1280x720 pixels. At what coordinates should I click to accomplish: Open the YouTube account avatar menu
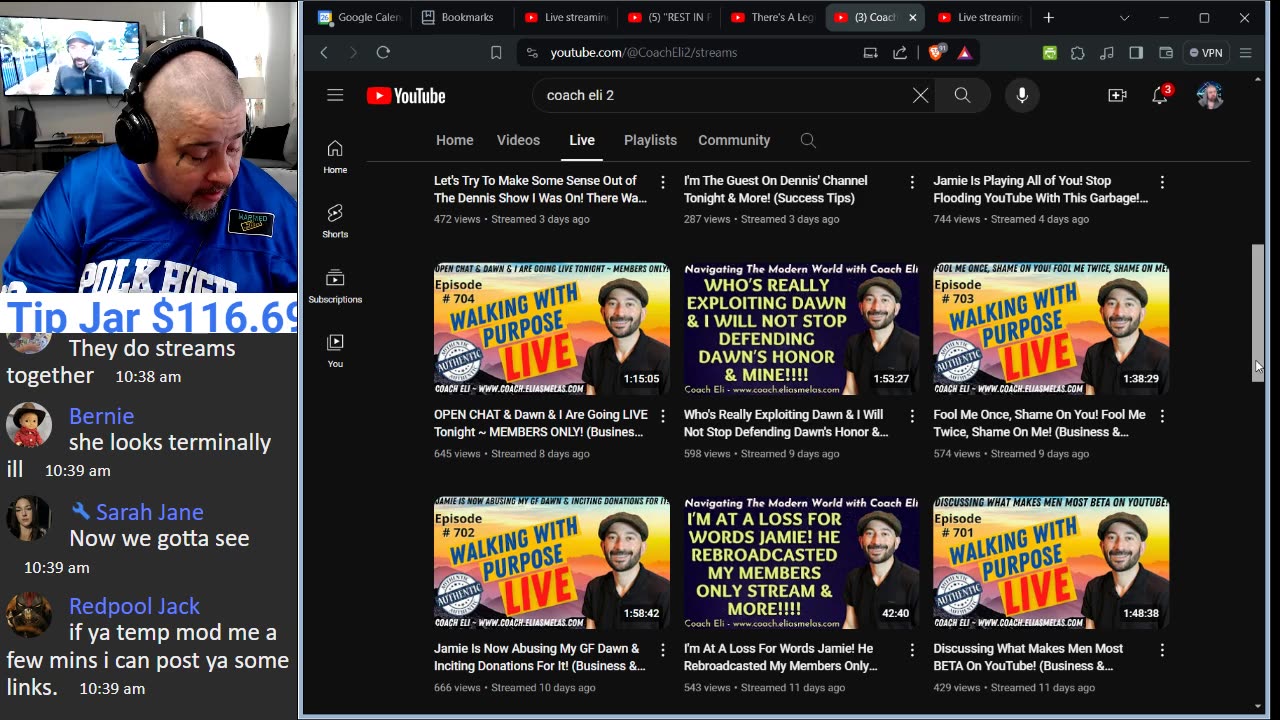(x=1210, y=95)
